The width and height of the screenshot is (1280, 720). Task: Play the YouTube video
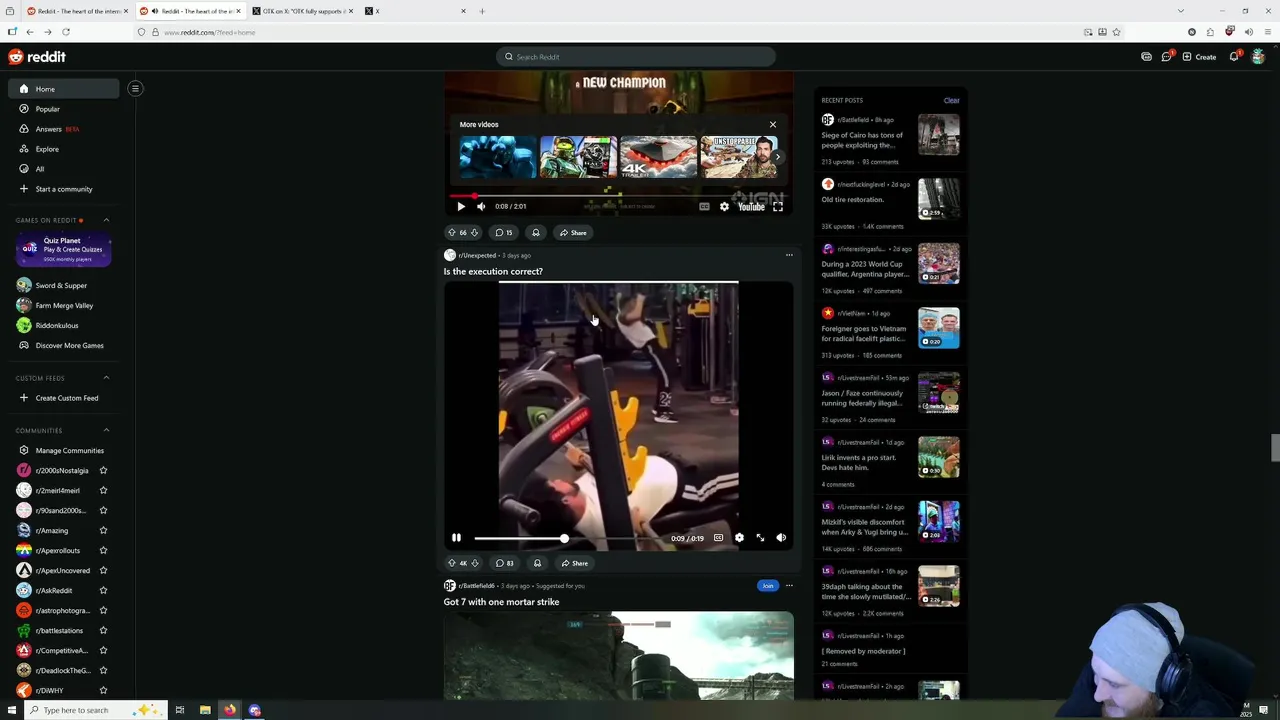click(x=460, y=207)
